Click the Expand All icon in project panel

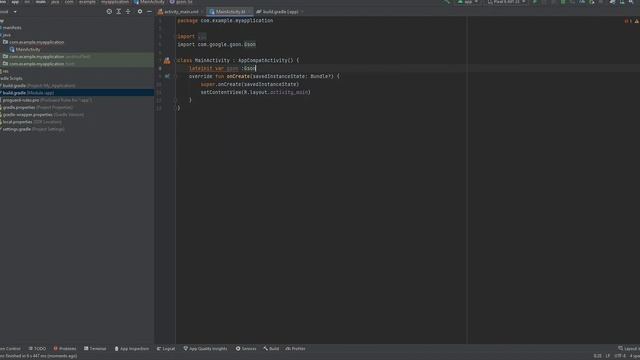[118, 12]
